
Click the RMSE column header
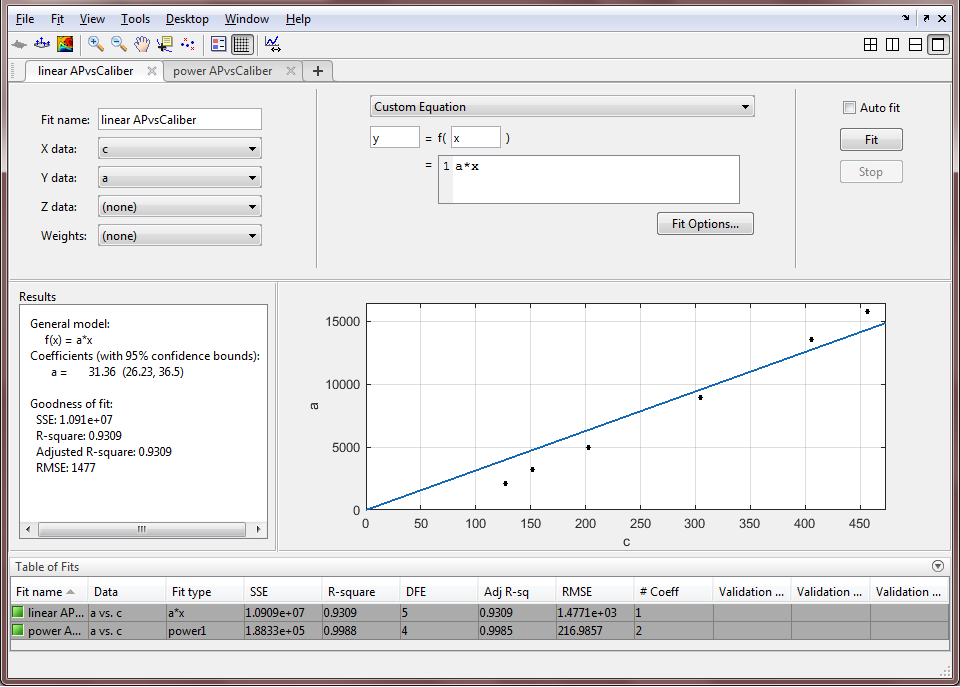coord(595,591)
